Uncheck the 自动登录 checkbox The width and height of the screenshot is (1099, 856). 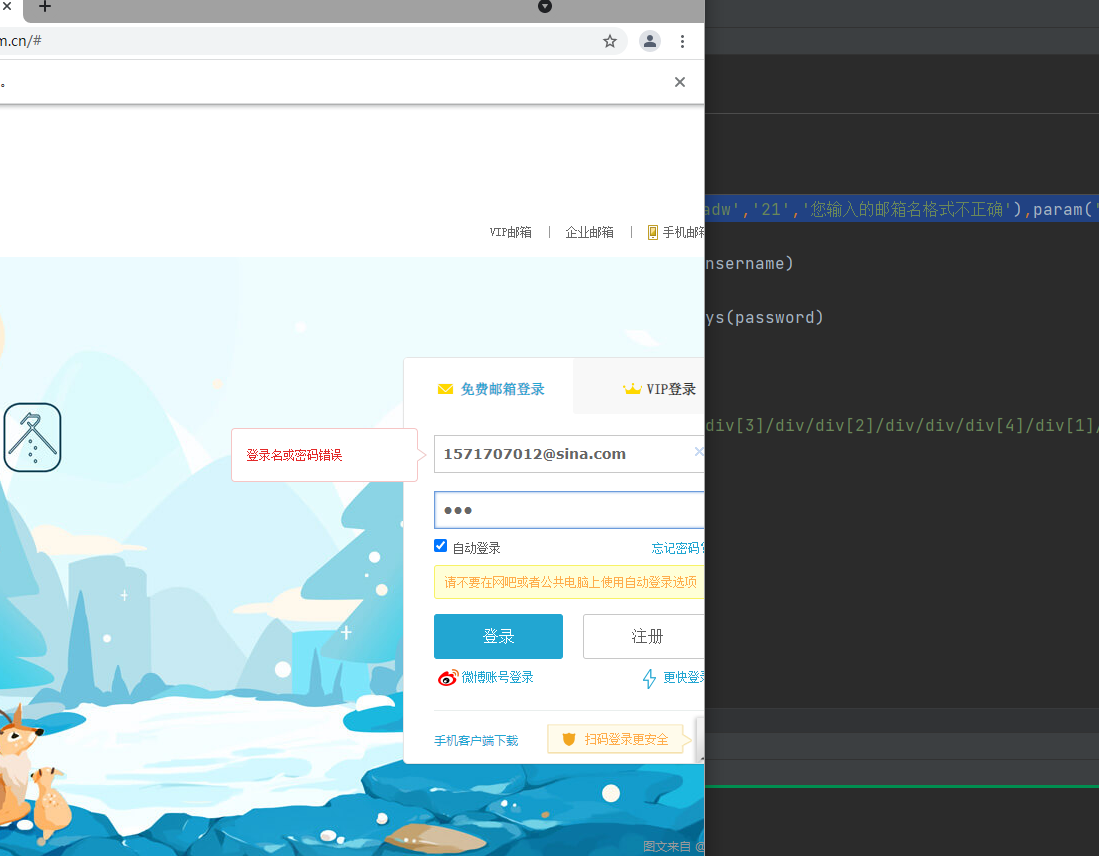click(441, 545)
